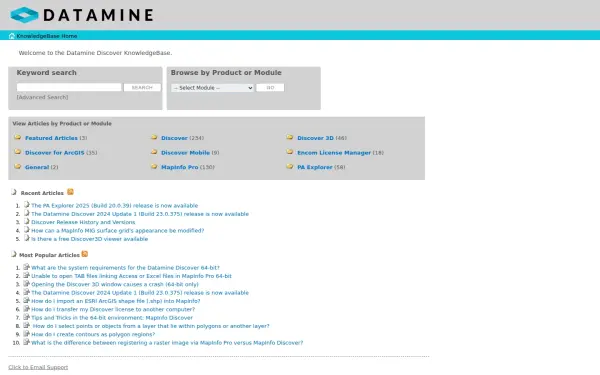The height and width of the screenshot is (375, 600).
Task: Click document icon beside free Discover3D viewer article
Action: 27,238
